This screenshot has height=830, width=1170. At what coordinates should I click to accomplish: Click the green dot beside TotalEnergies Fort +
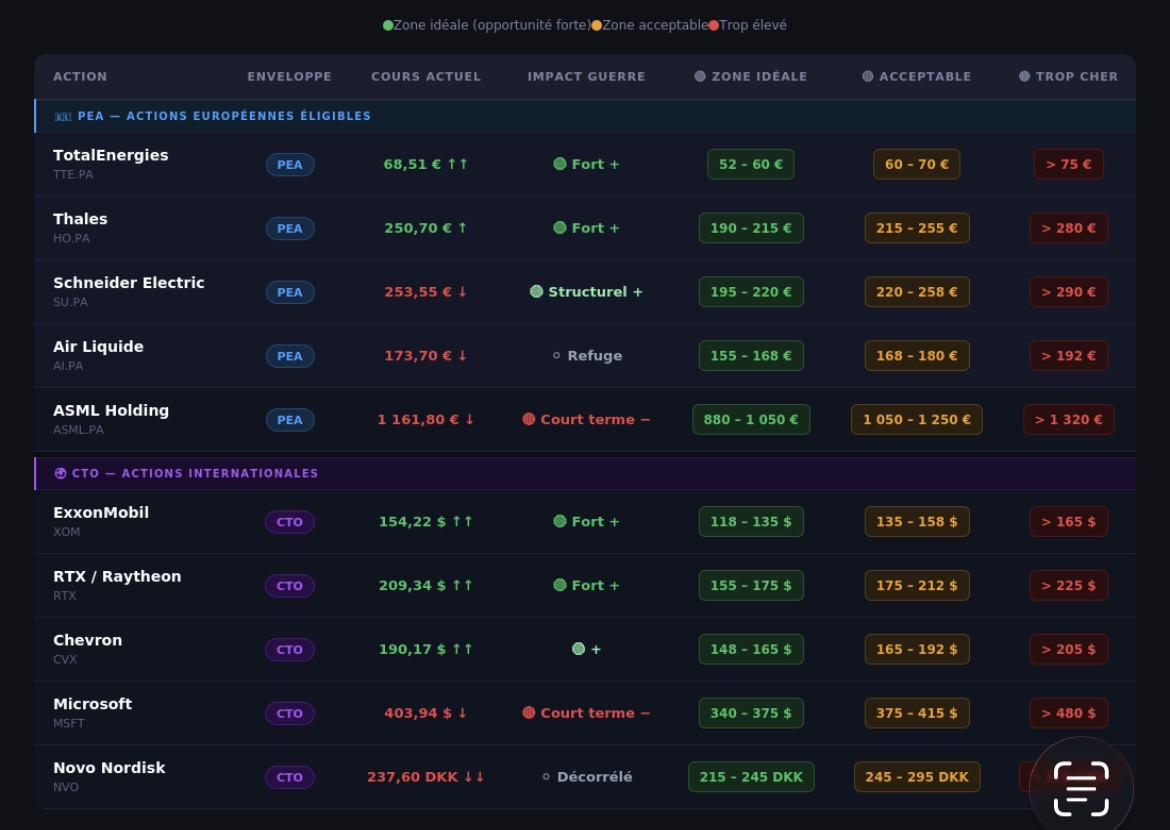560,164
